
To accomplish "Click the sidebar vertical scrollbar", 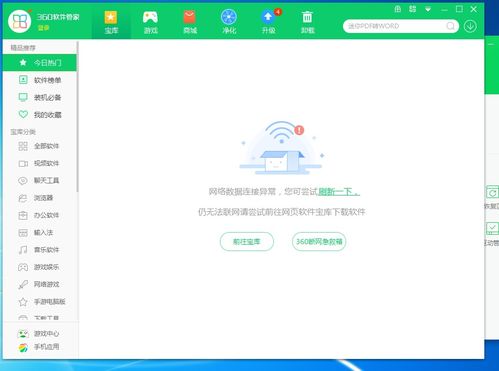I will click(x=77, y=117).
